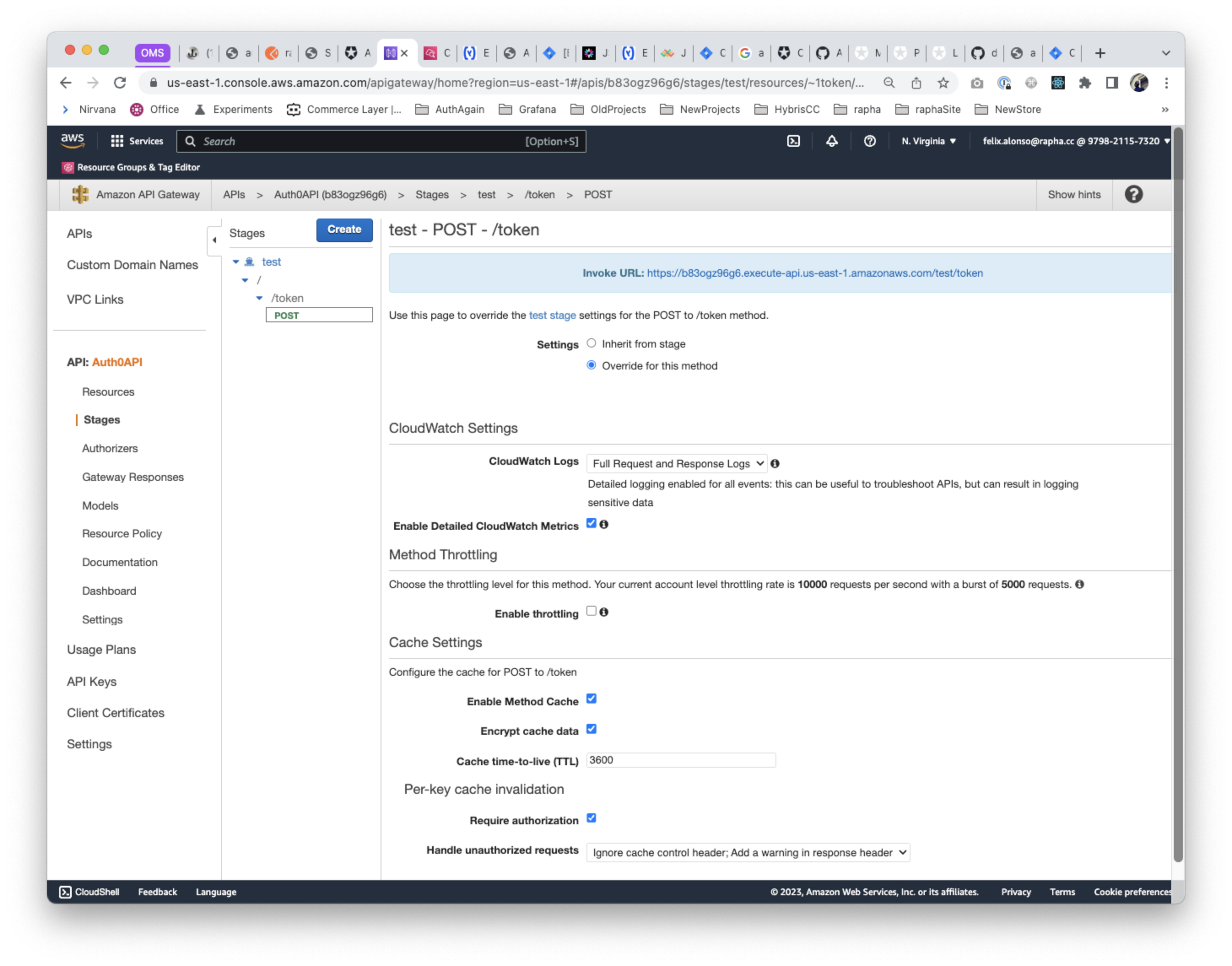Bookmark page with the star icon
Viewport: 1232px width, 966px height.
(x=943, y=83)
